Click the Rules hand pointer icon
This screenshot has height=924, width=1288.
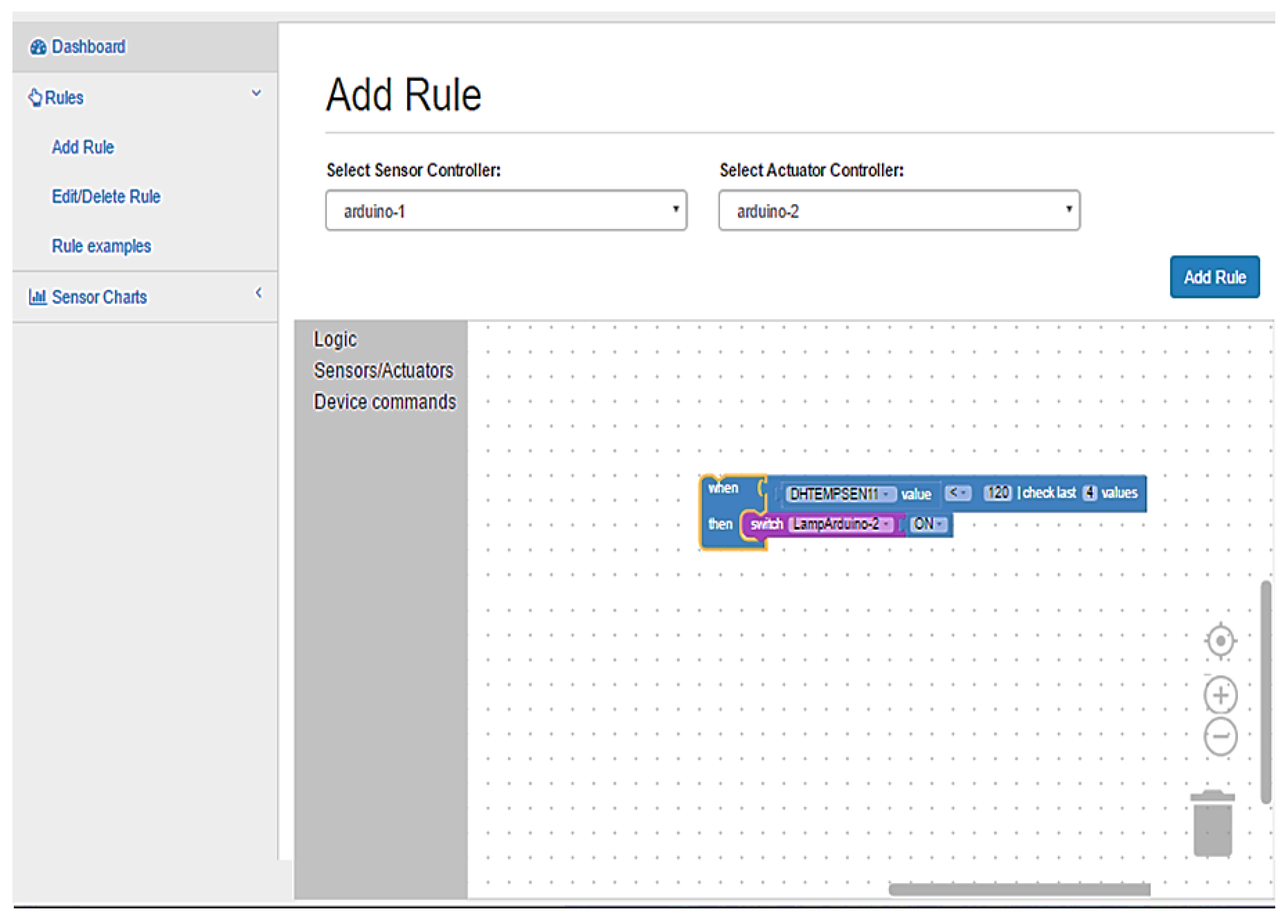point(35,98)
